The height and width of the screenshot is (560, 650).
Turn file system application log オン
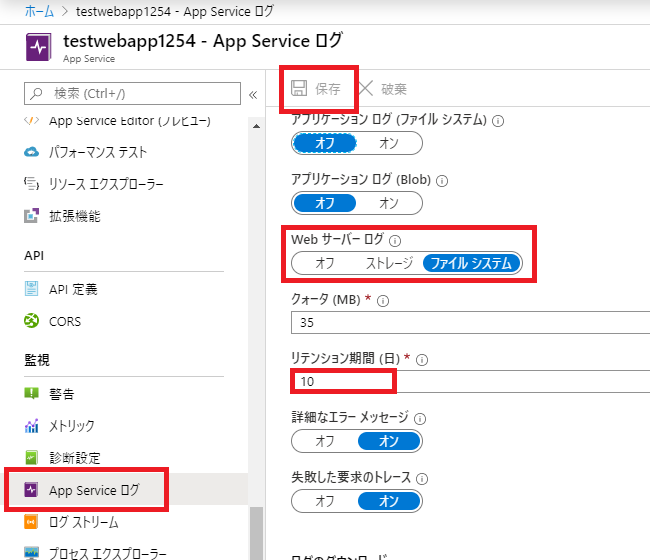(x=389, y=143)
